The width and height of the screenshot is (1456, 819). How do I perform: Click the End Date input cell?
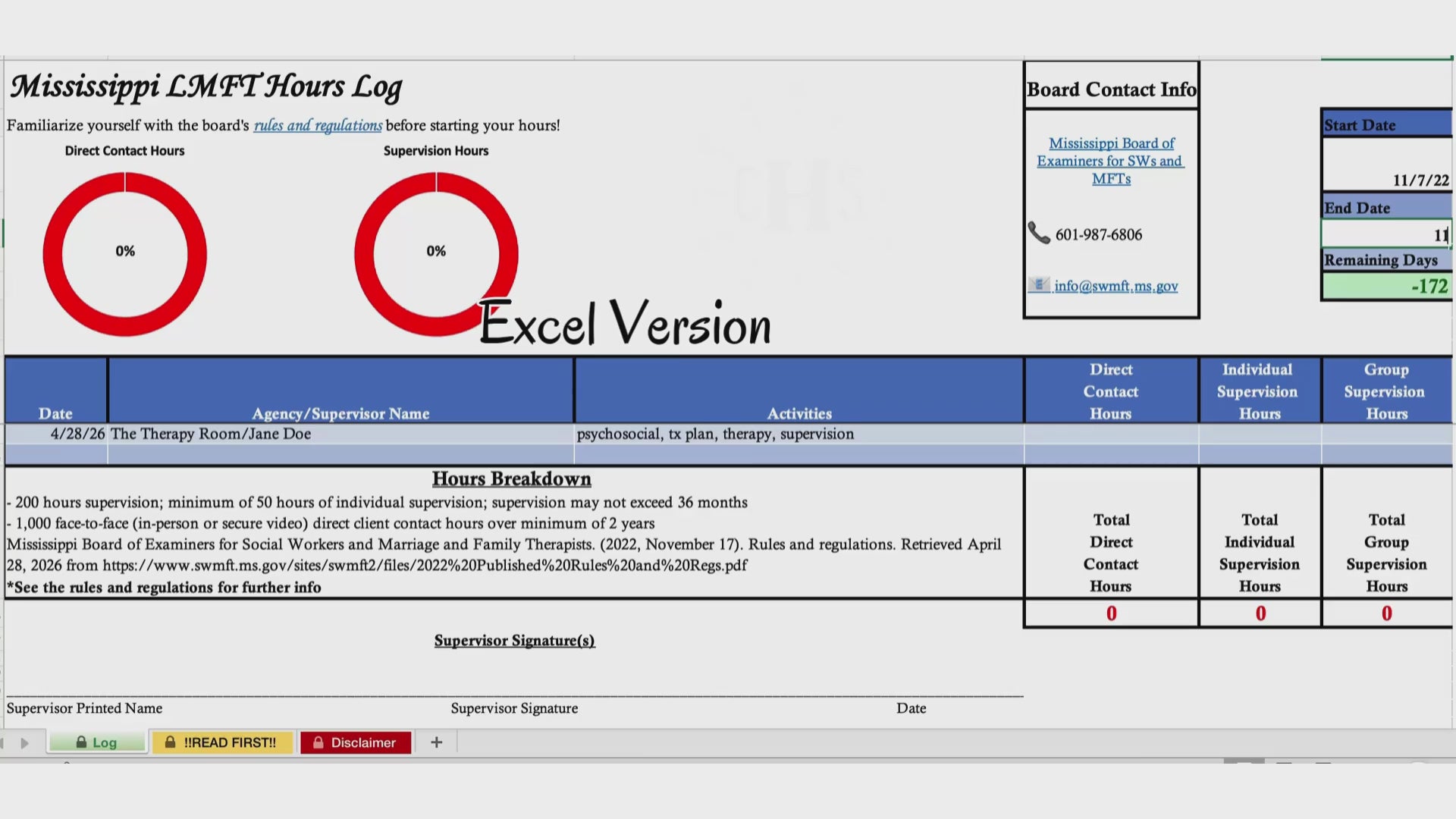pos(1386,234)
